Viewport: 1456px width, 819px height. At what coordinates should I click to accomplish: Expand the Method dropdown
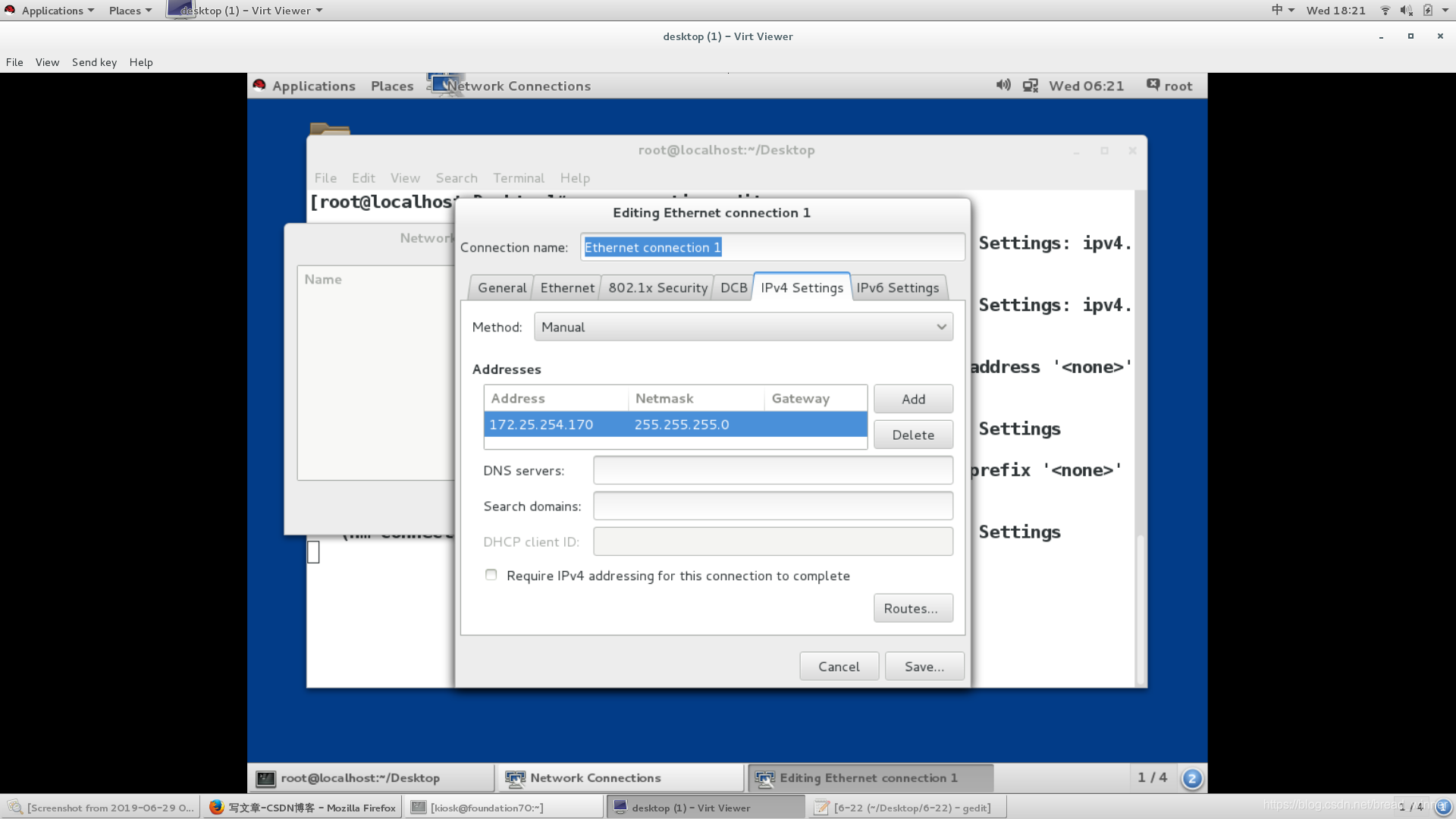coord(743,327)
